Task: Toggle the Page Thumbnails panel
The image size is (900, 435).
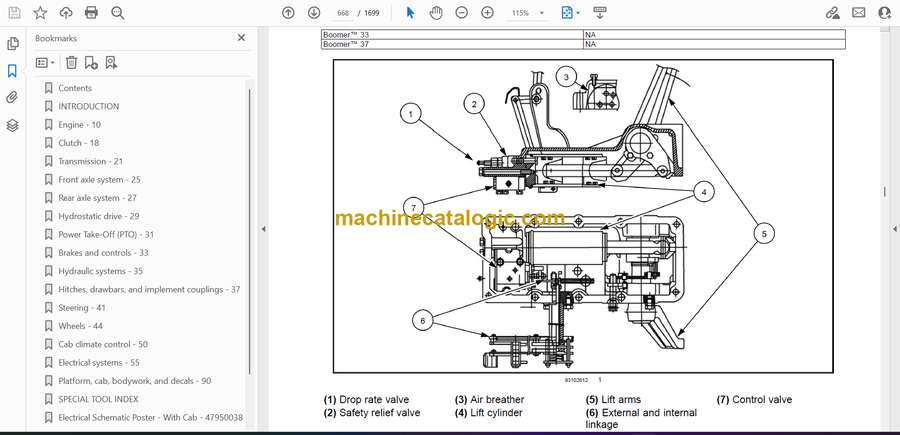Action: tap(12, 44)
